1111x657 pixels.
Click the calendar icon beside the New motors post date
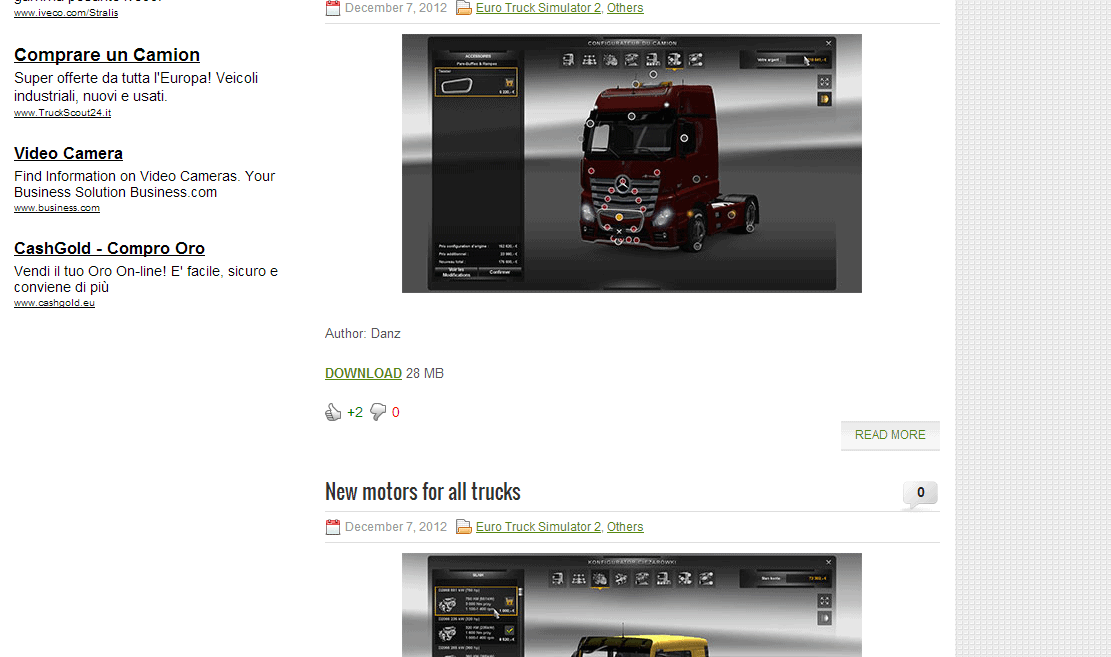click(x=333, y=527)
